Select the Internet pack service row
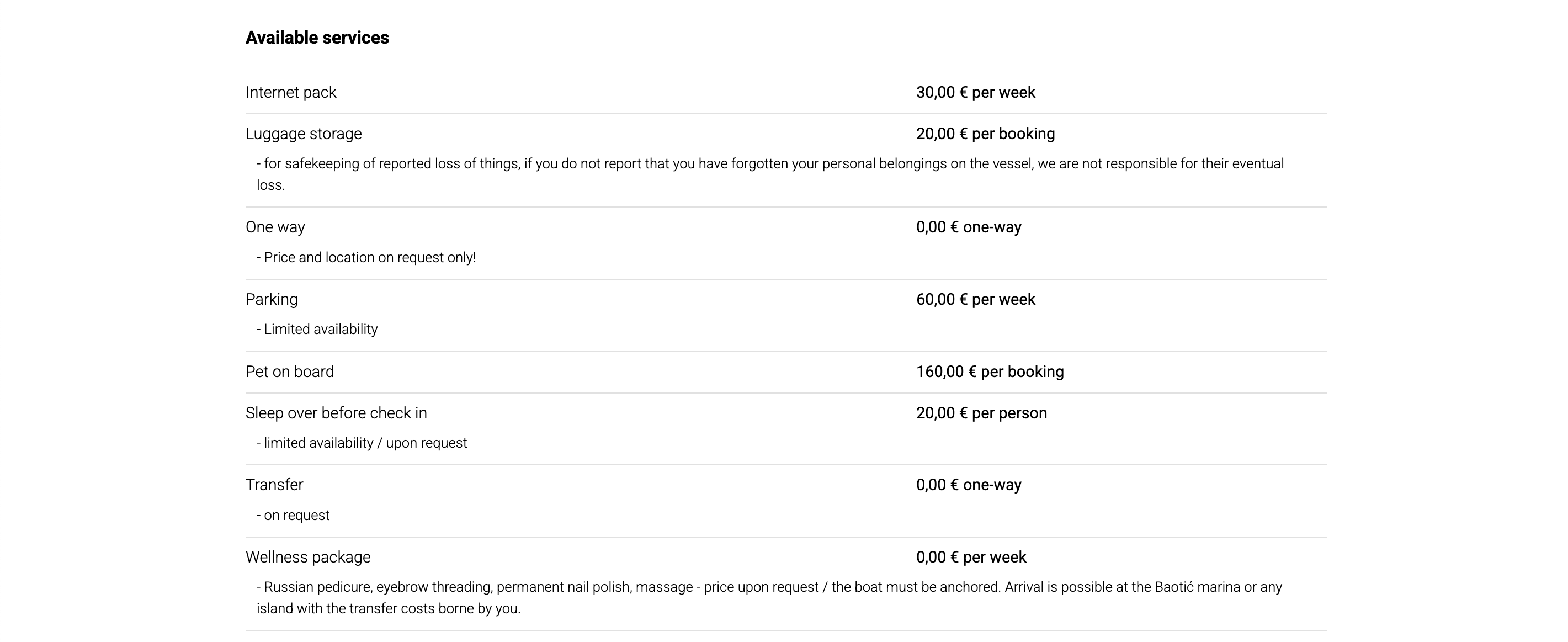Viewport: 1568px width, 642px height. pos(786,93)
